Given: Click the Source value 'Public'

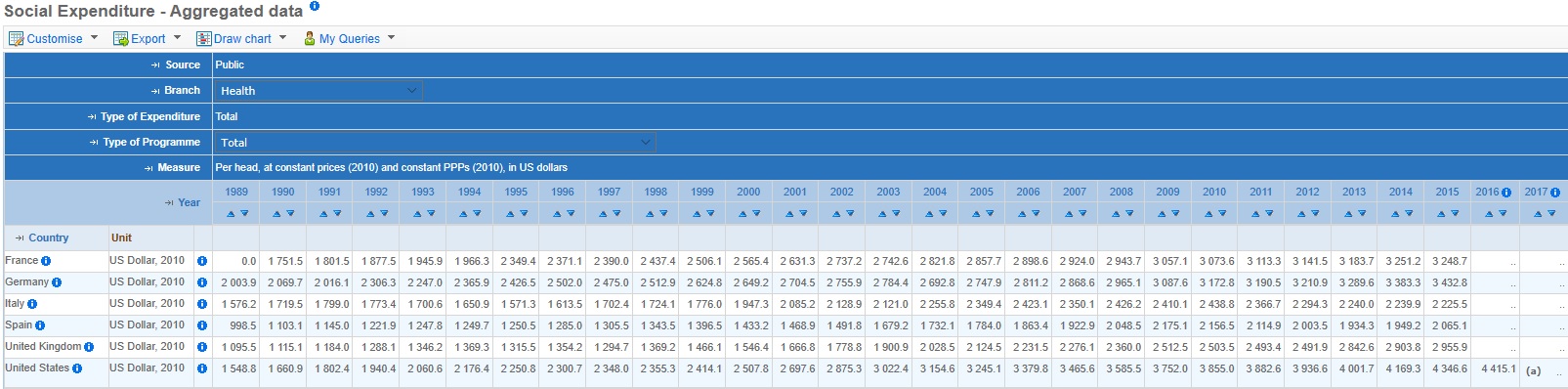Looking at the screenshot, I should (x=230, y=65).
